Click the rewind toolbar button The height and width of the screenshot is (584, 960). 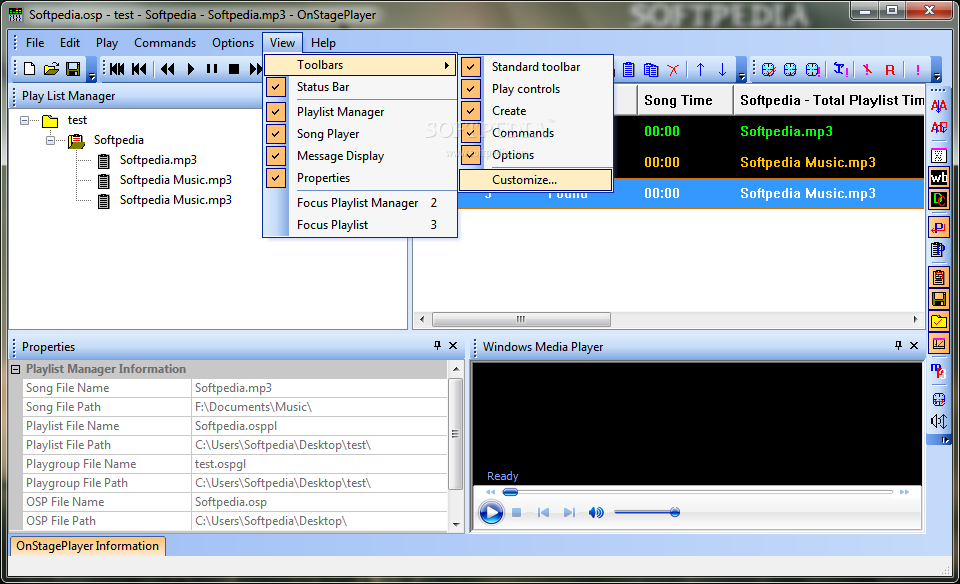click(168, 69)
